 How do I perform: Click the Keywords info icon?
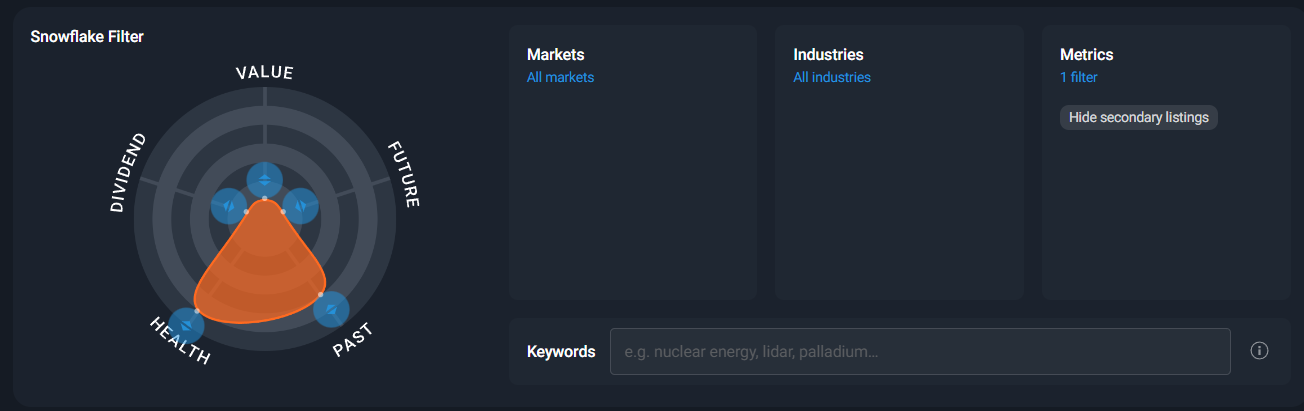pos(1259,351)
